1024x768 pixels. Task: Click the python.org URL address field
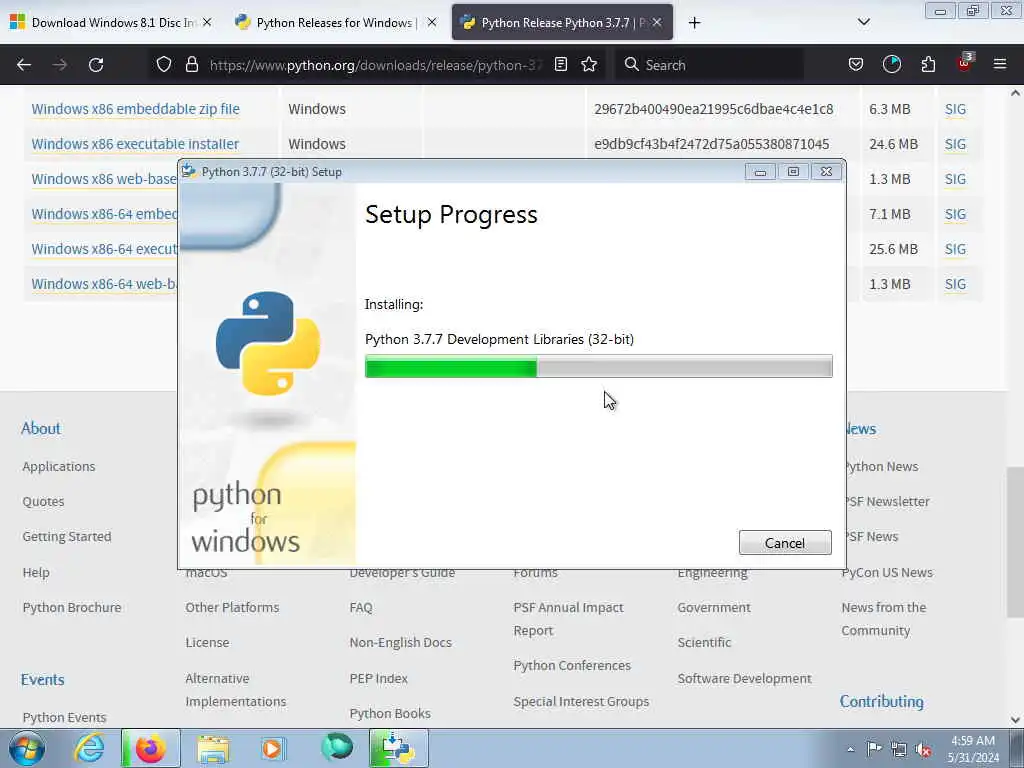pos(376,65)
